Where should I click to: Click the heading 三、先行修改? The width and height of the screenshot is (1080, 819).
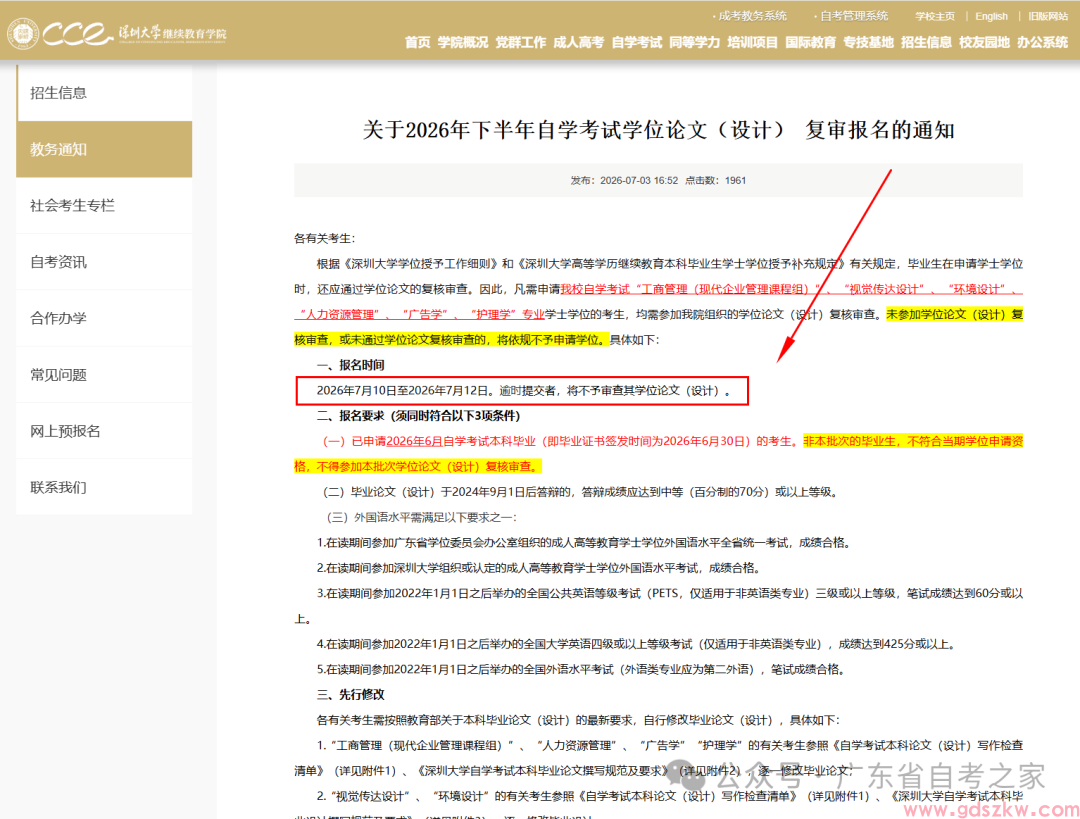pos(351,695)
